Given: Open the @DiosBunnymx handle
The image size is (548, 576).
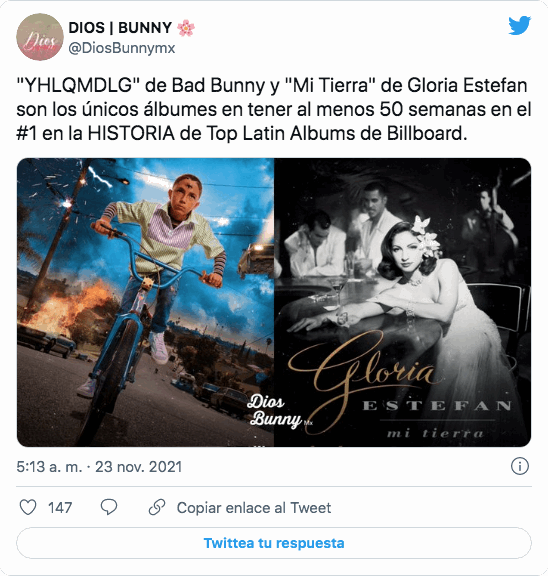Looking at the screenshot, I should click(122, 48).
